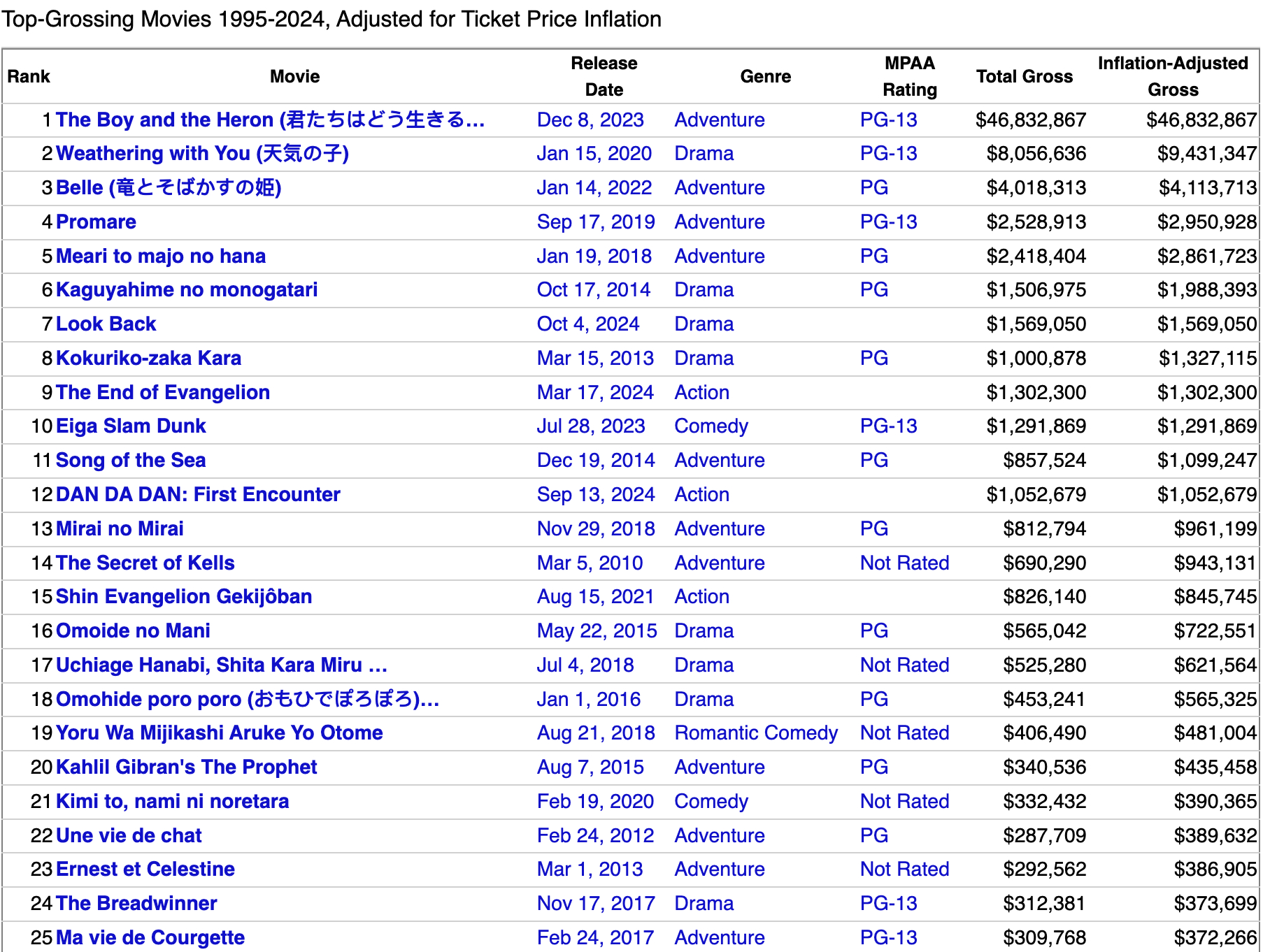Open Meari to majo no hana link

click(161, 256)
